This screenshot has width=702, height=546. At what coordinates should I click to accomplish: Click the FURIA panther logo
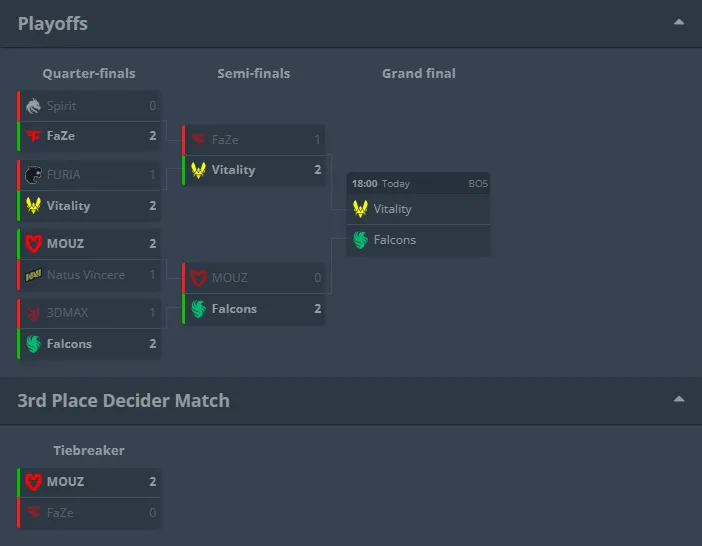(x=33, y=175)
